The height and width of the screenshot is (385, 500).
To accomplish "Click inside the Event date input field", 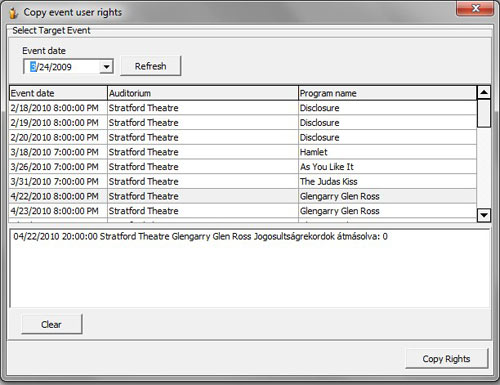I will [x=63, y=67].
